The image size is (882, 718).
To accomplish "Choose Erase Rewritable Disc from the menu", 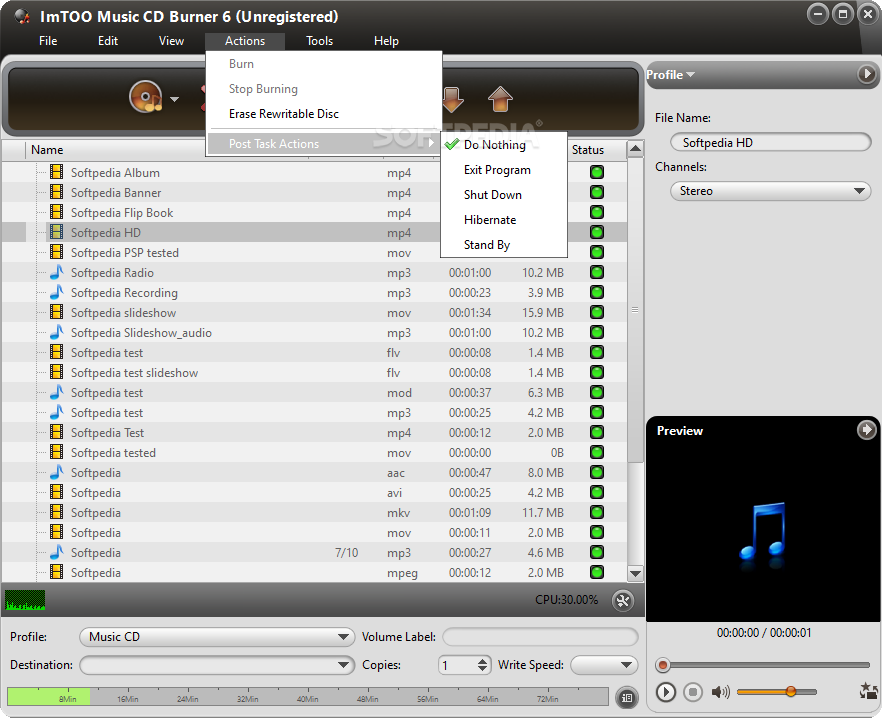I will coord(323,114).
